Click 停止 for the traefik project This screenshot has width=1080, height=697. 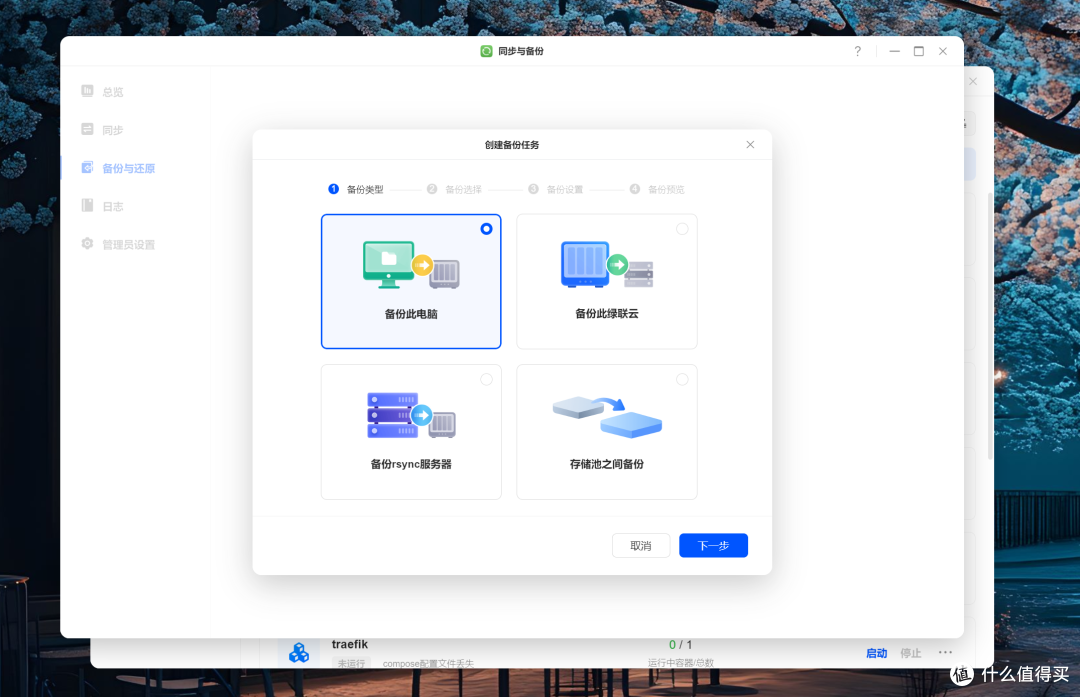(911, 653)
